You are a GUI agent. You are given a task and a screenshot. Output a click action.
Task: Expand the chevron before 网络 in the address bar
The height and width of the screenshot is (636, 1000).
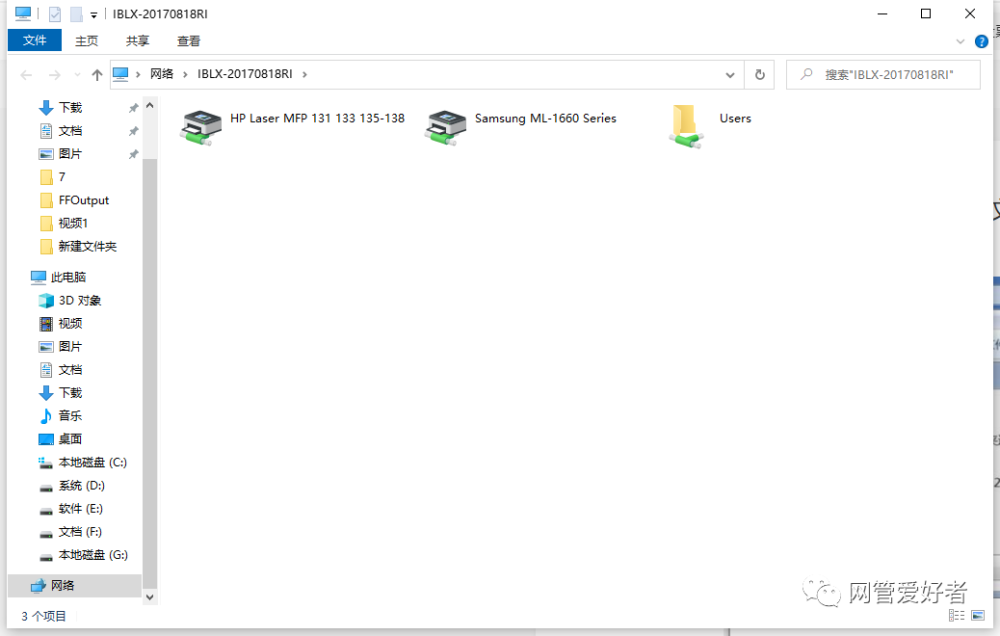pyautogui.click(x=138, y=75)
